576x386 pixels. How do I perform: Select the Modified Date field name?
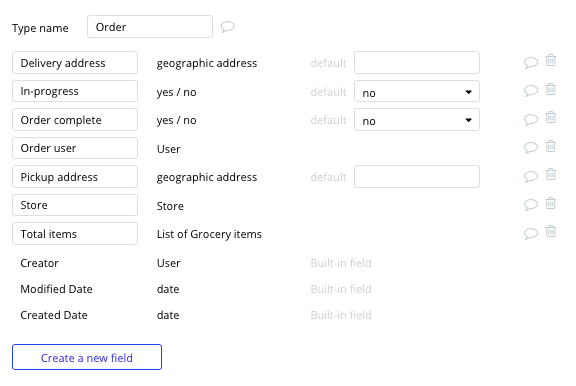click(x=56, y=289)
